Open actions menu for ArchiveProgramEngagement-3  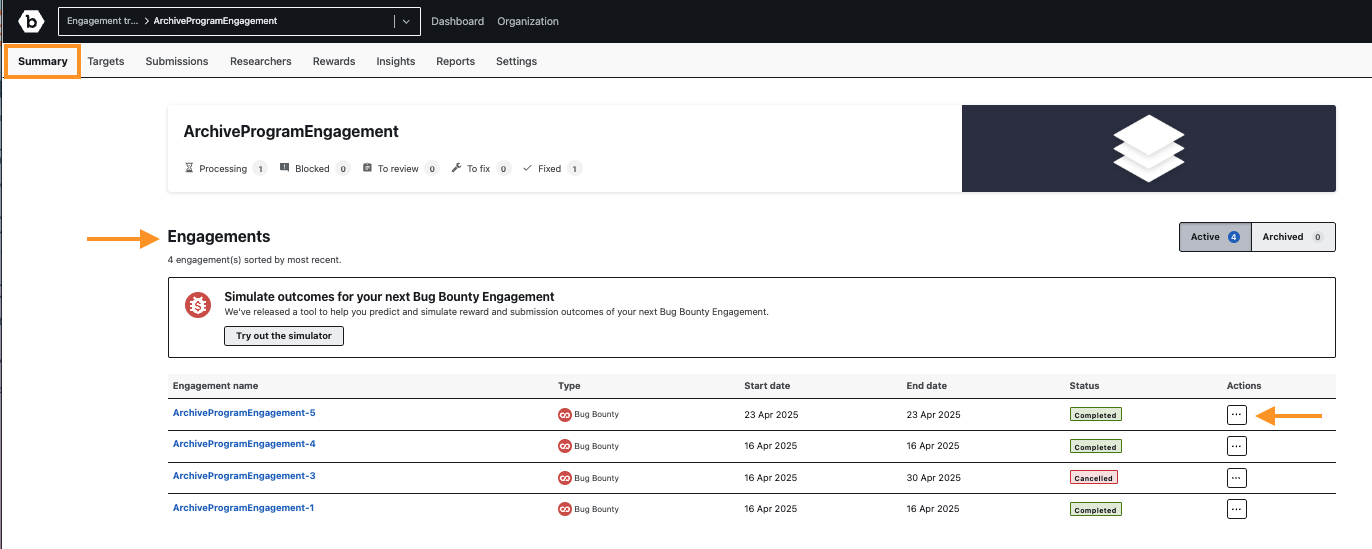(1237, 478)
